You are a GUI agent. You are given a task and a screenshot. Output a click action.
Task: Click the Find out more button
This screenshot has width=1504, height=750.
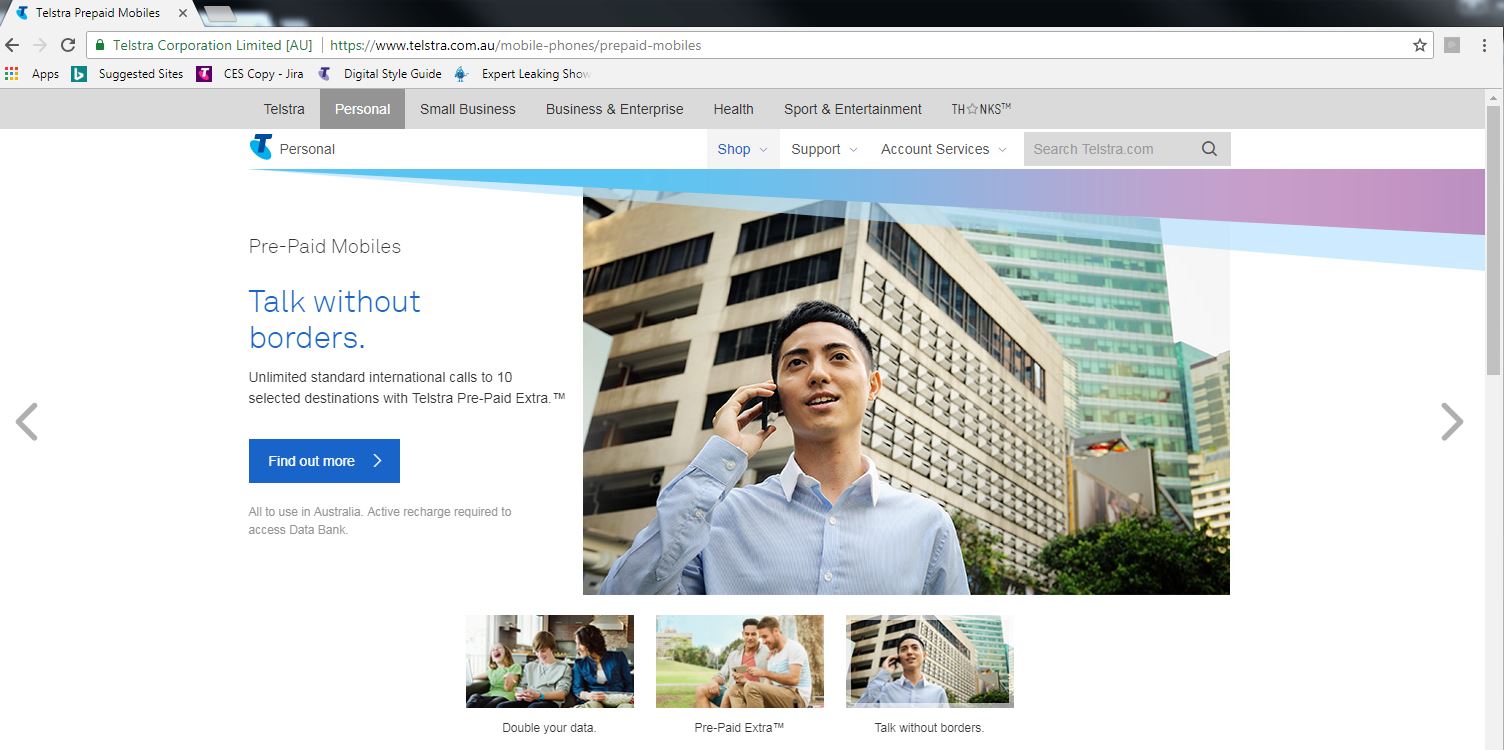click(x=324, y=461)
